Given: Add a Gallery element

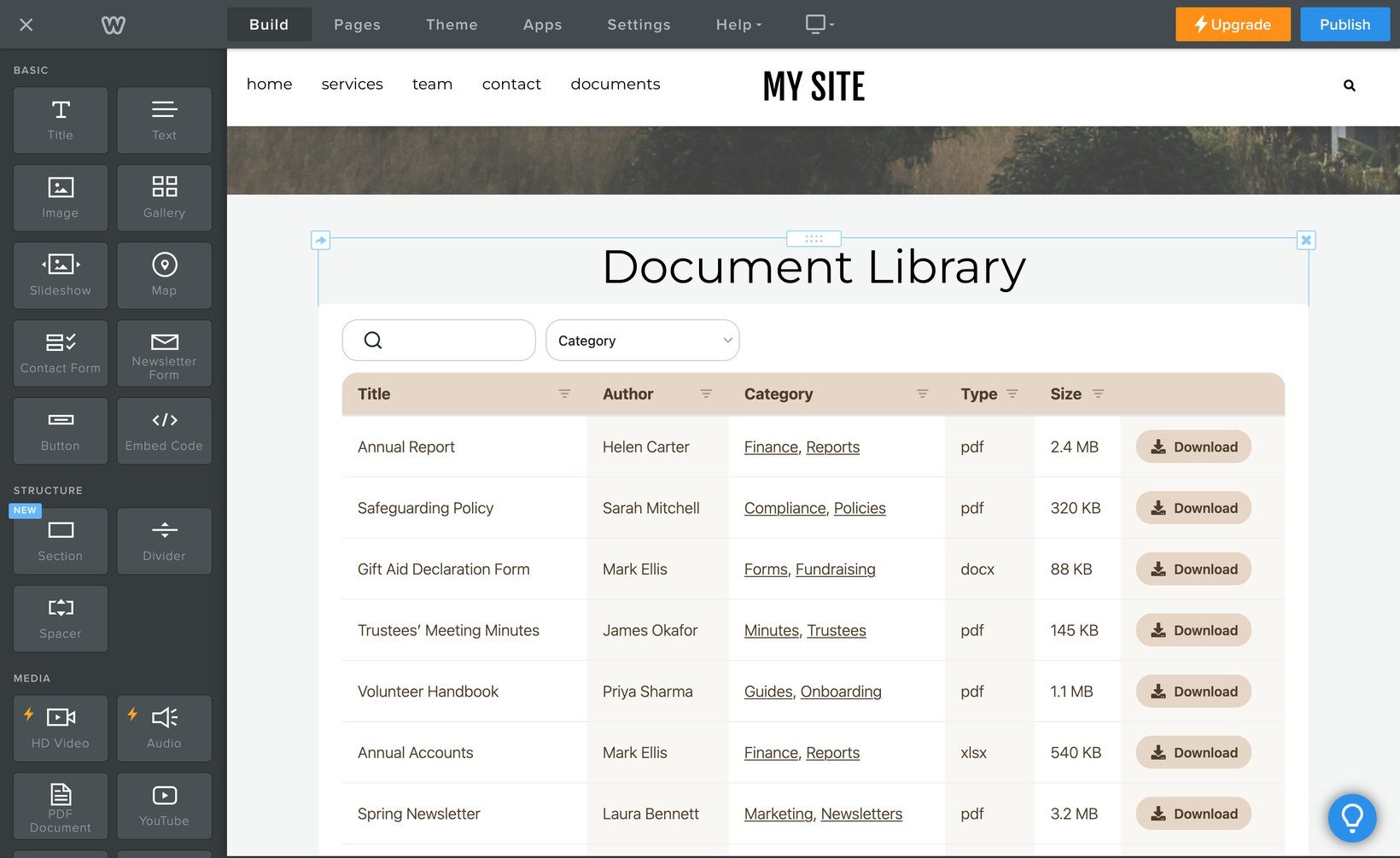Looking at the screenshot, I should pos(164,198).
